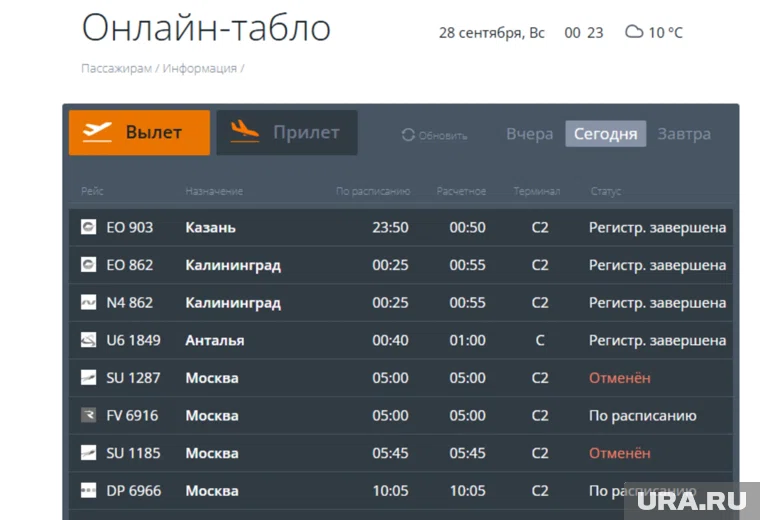Screen dimensions: 760x520
Task: Go to the Информация breadcrumb link
Action: click(x=200, y=68)
